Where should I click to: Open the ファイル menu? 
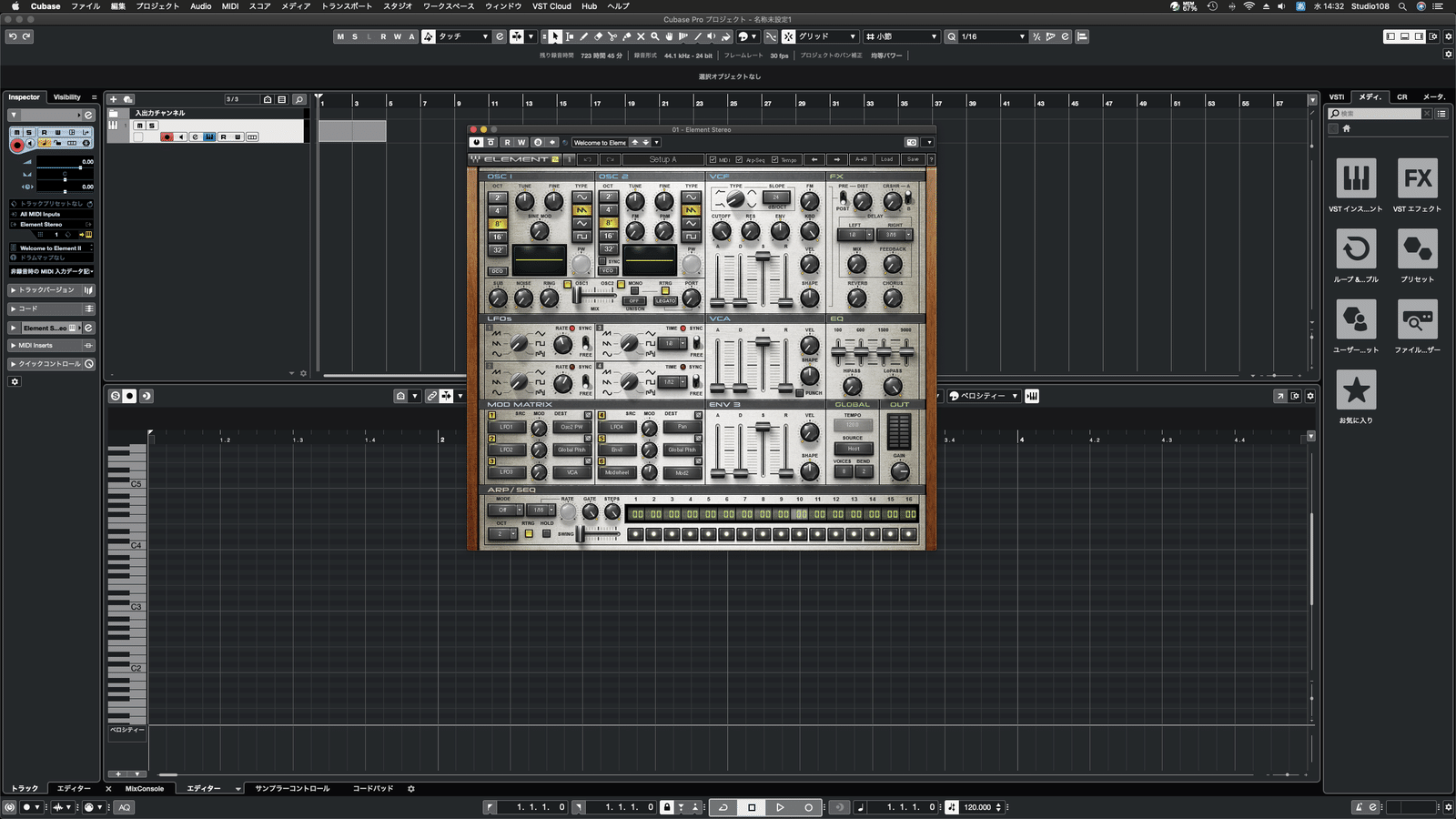(86, 6)
